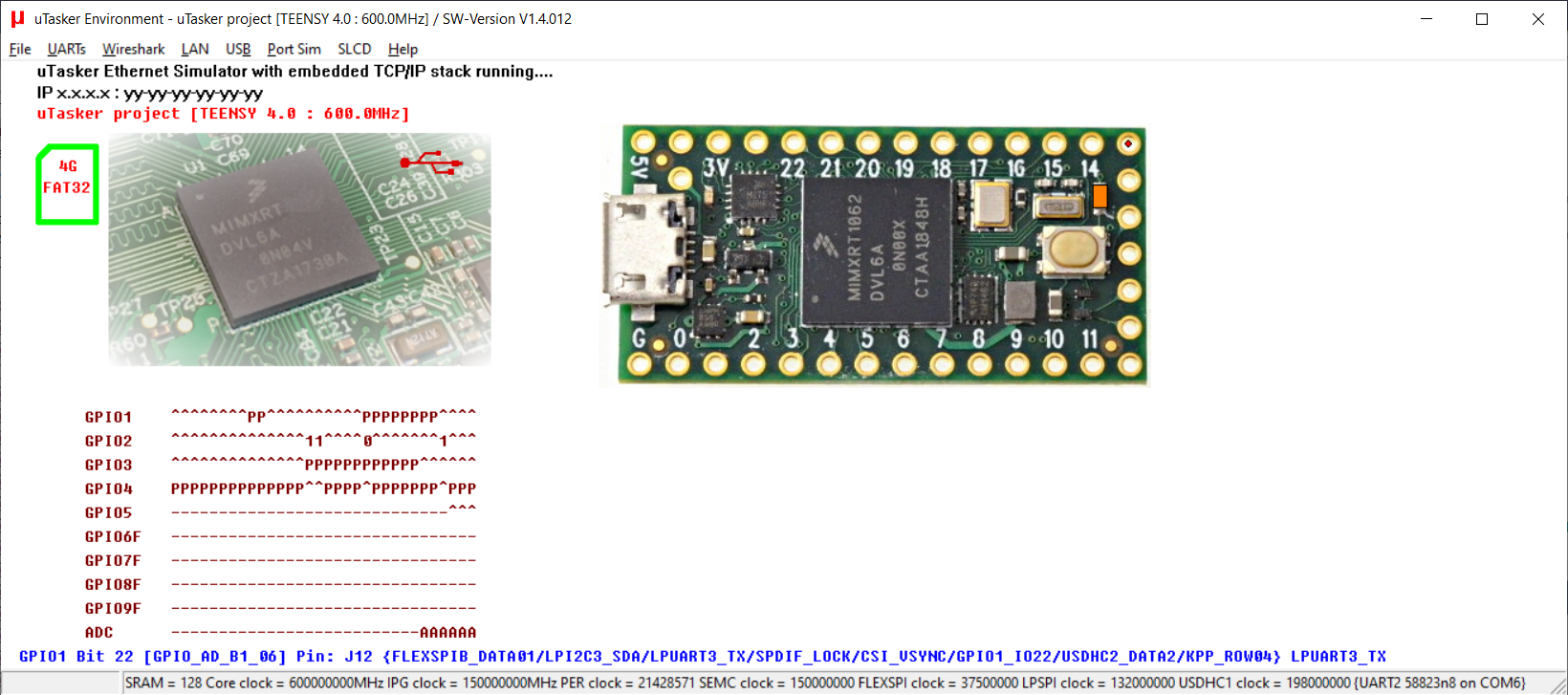Toggle pin 14 pad on the board

pos(1091,142)
